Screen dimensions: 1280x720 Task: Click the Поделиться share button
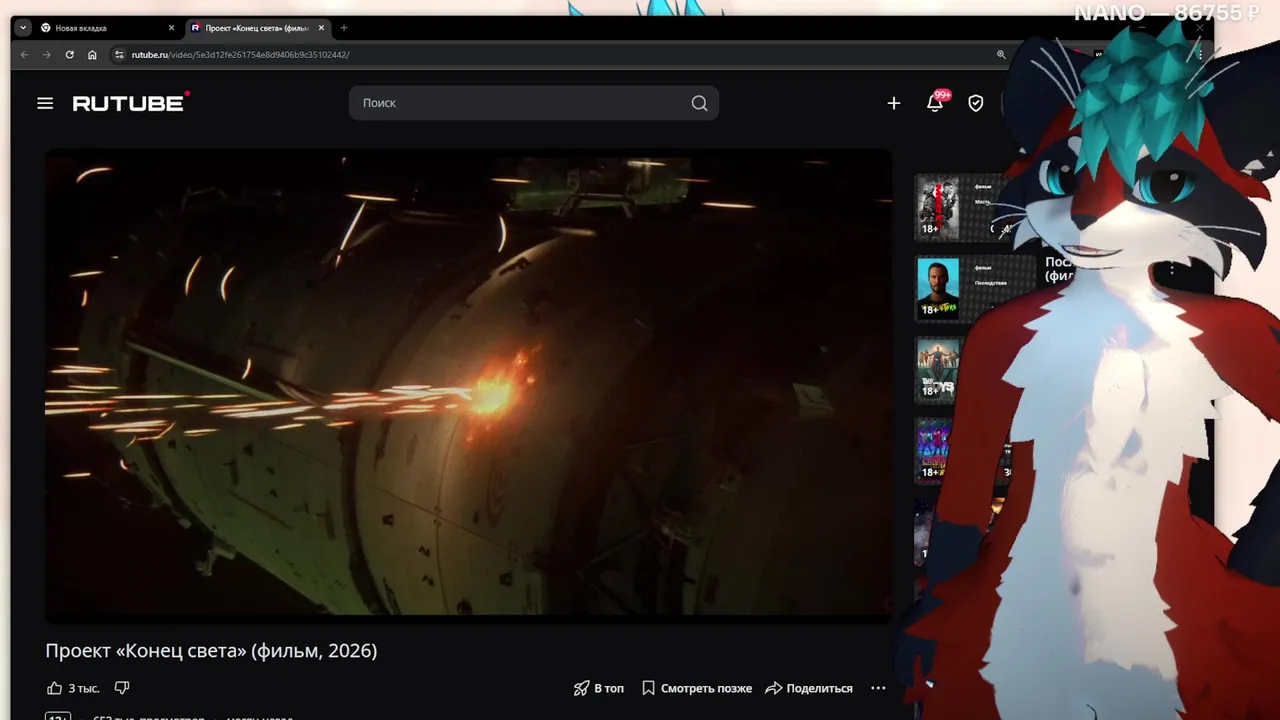point(809,688)
